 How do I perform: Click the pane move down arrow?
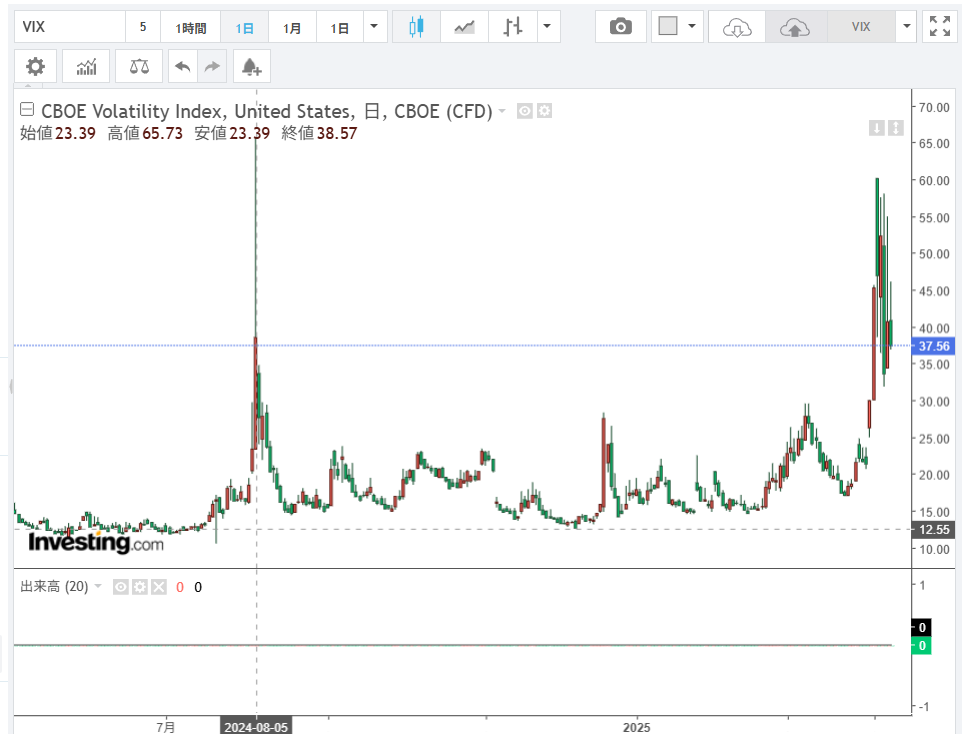877,128
